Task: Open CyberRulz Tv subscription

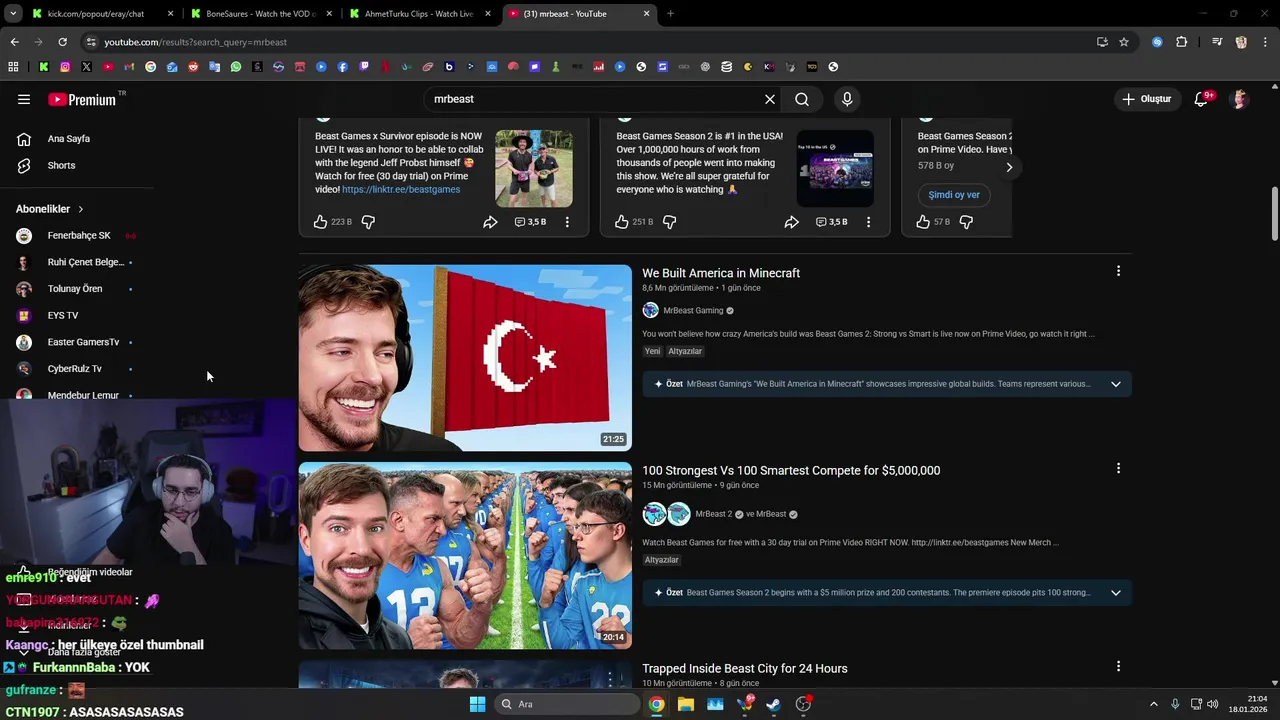Action: (74, 369)
